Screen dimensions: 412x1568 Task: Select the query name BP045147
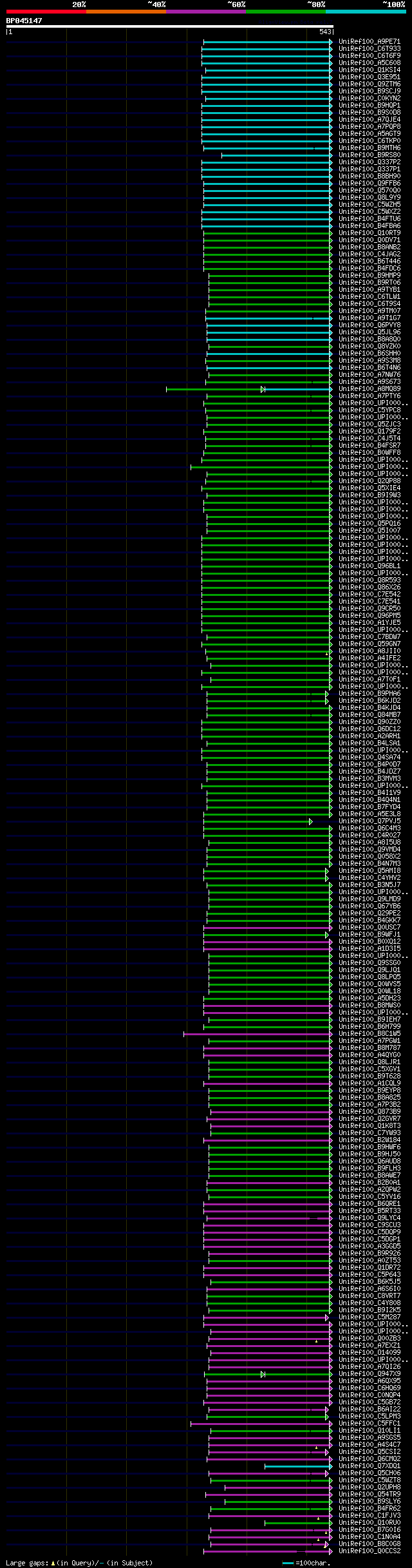point(24,21)
